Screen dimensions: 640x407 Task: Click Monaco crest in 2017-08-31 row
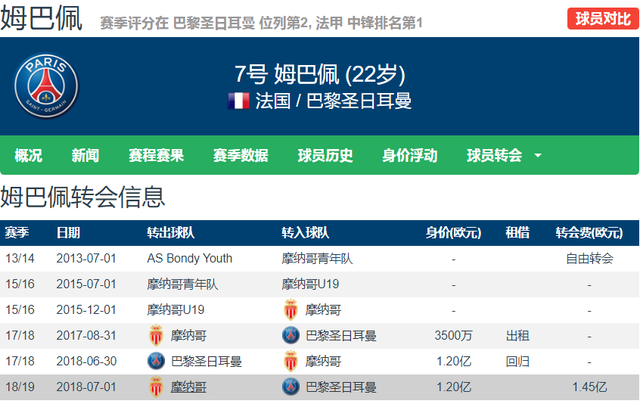(x=156, y=336)
